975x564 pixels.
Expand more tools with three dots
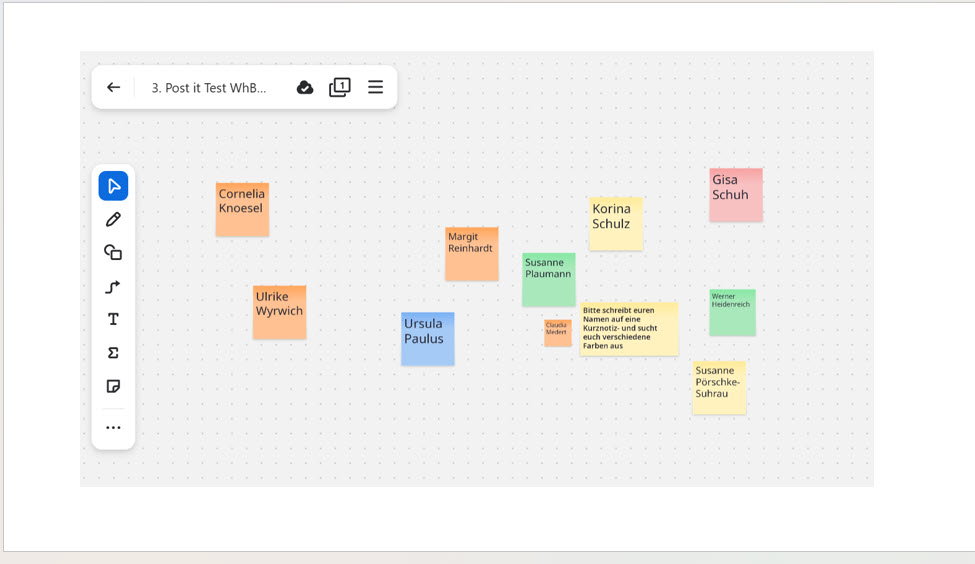pyautogui.click(x=113, y=428)
